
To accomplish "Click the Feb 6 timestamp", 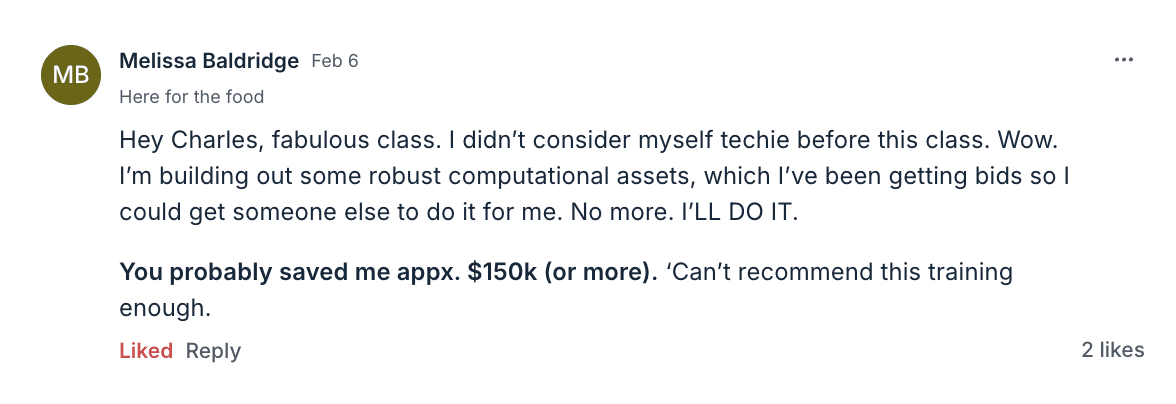I will point(335,61).
